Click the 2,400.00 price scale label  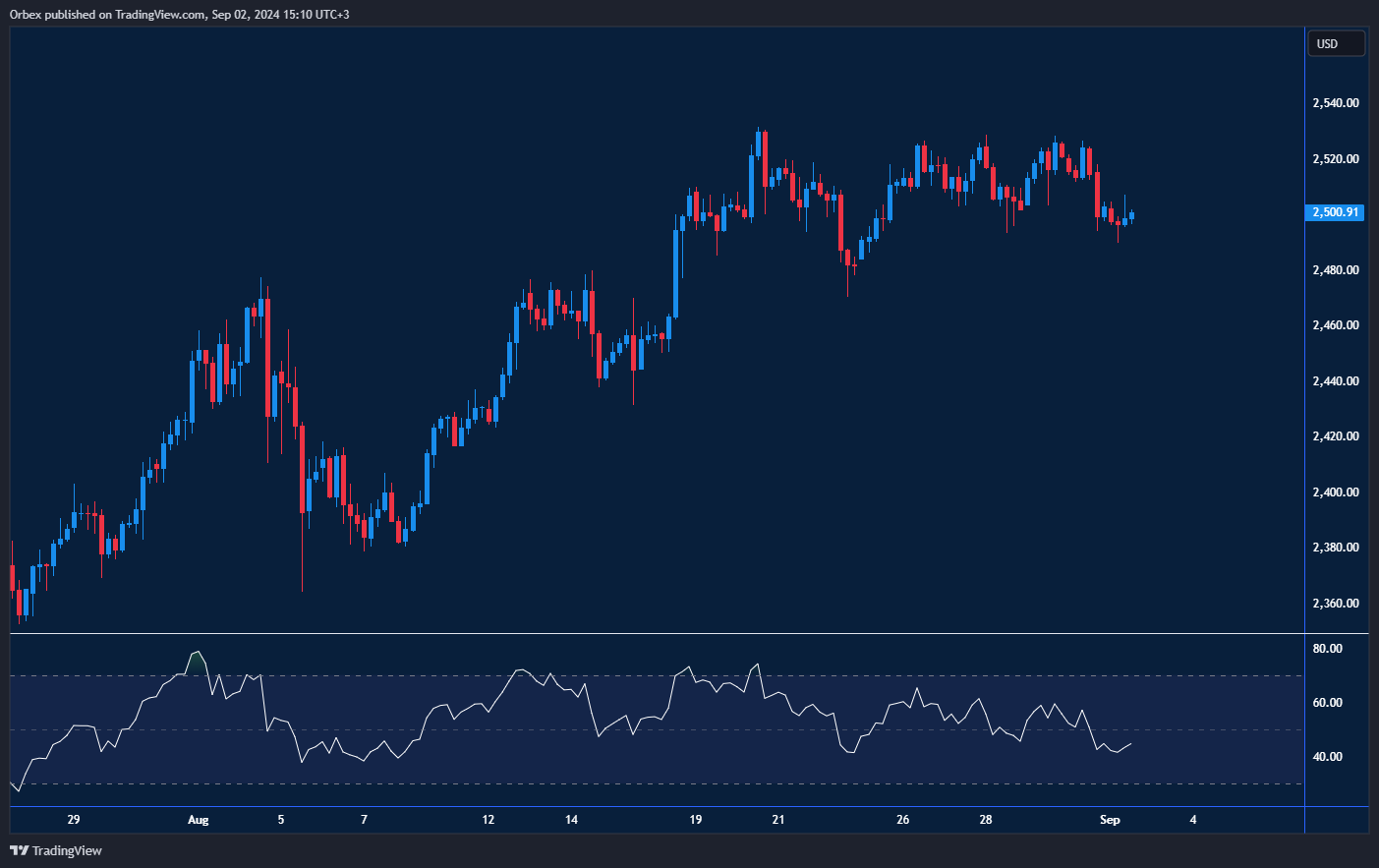click(1336, 492)
